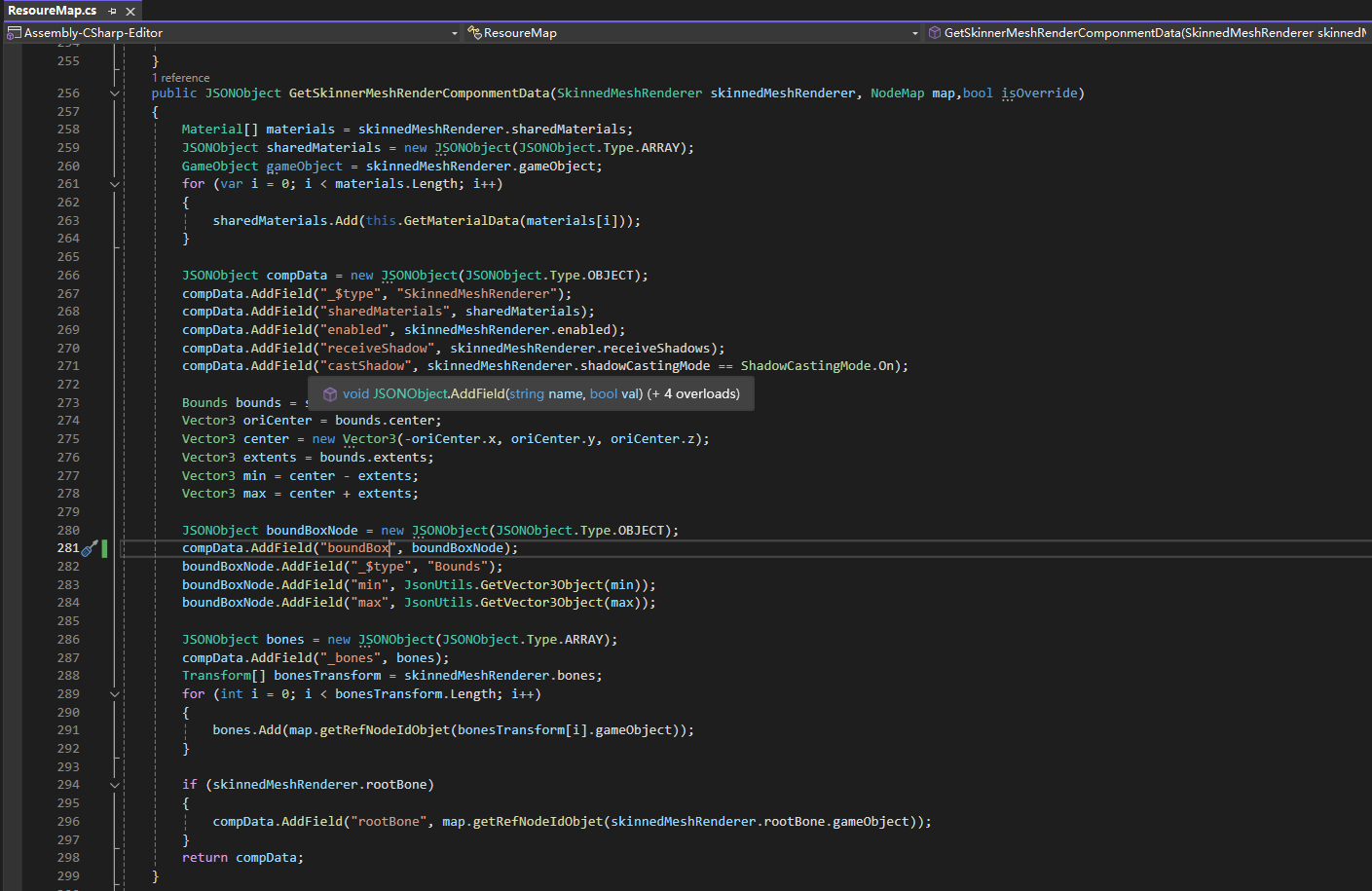The image size is (1372, 891).
Task: Close the ResoureMap.cs tab
Action: [x=130, y=12]
